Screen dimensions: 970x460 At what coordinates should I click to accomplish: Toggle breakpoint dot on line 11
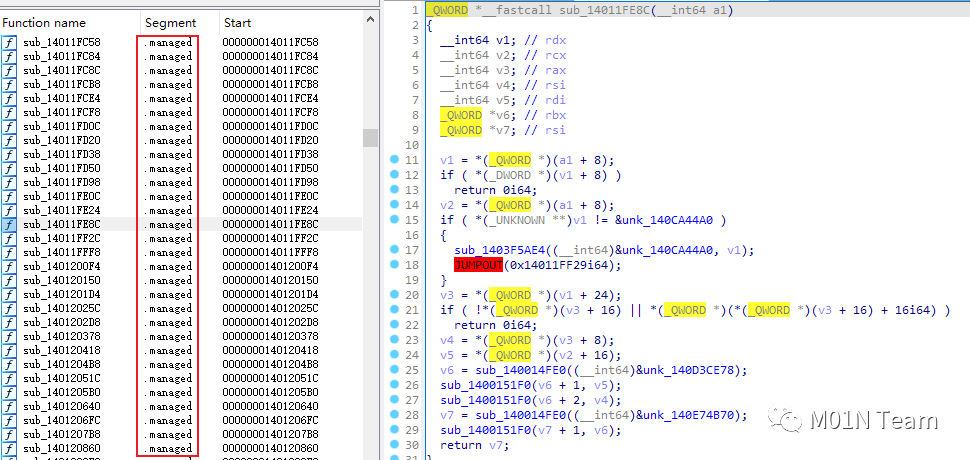tap(395, 161)
